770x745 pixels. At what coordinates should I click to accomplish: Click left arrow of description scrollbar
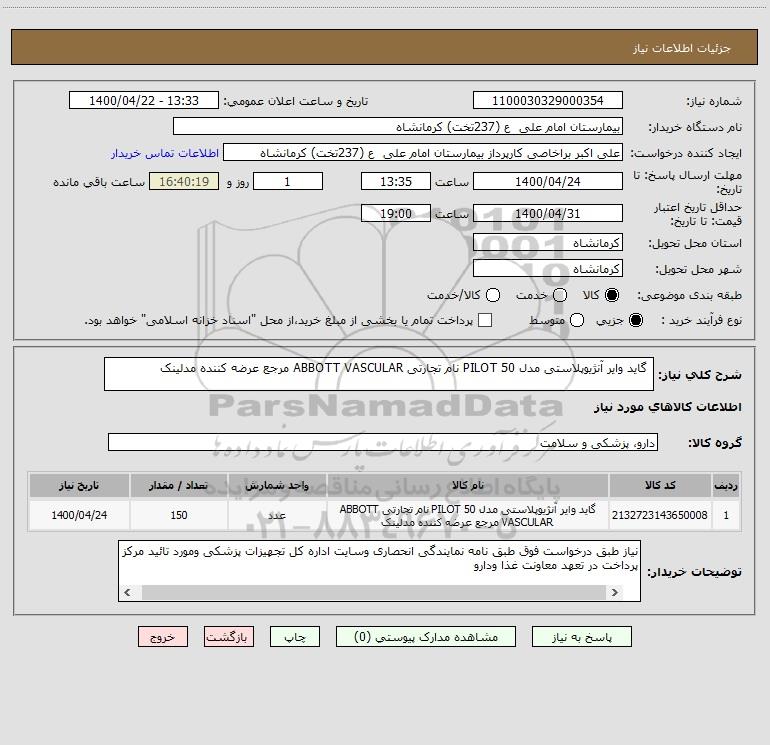(128, 592)
